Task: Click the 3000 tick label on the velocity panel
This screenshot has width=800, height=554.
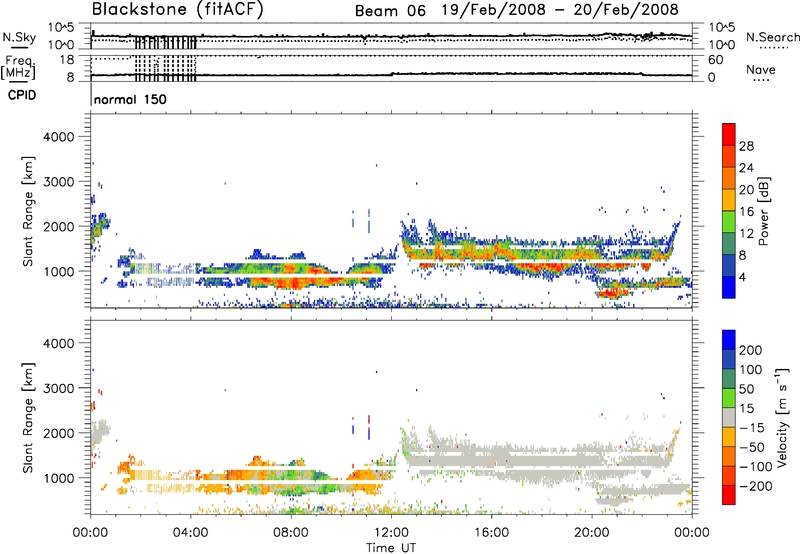Action: coord(59,388)
